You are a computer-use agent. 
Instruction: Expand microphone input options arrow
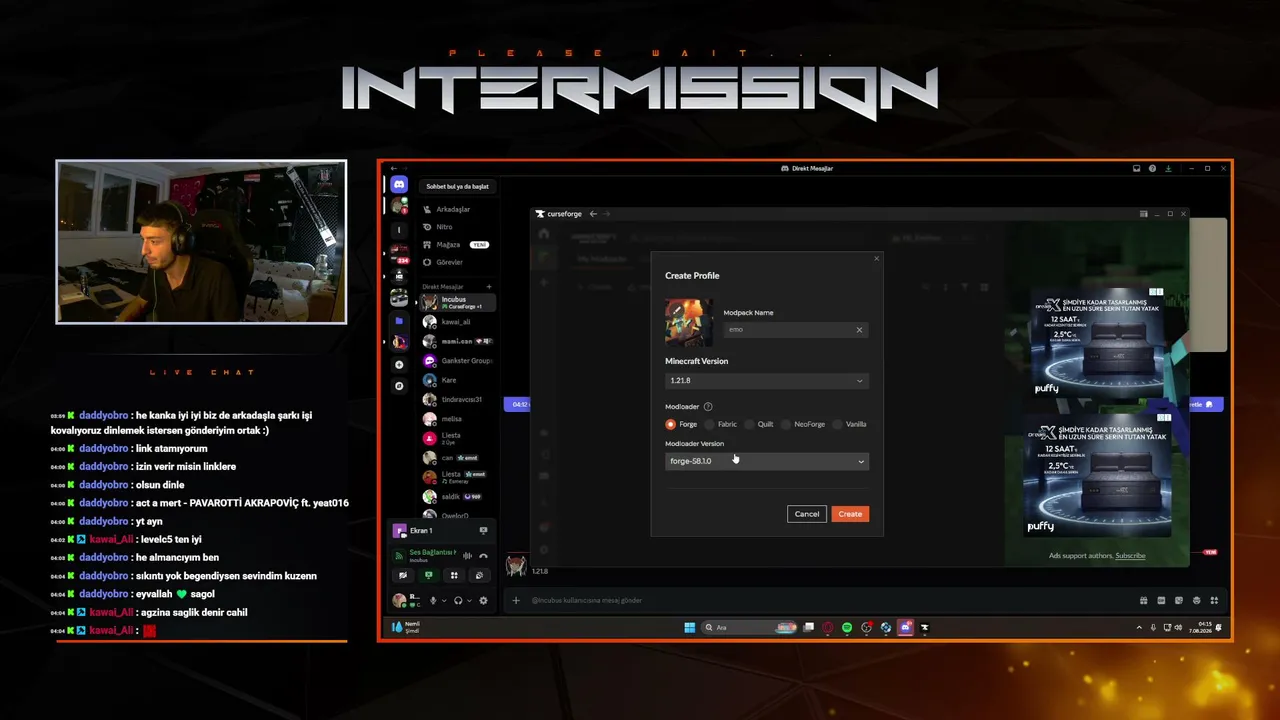click(x=444, y=600)
